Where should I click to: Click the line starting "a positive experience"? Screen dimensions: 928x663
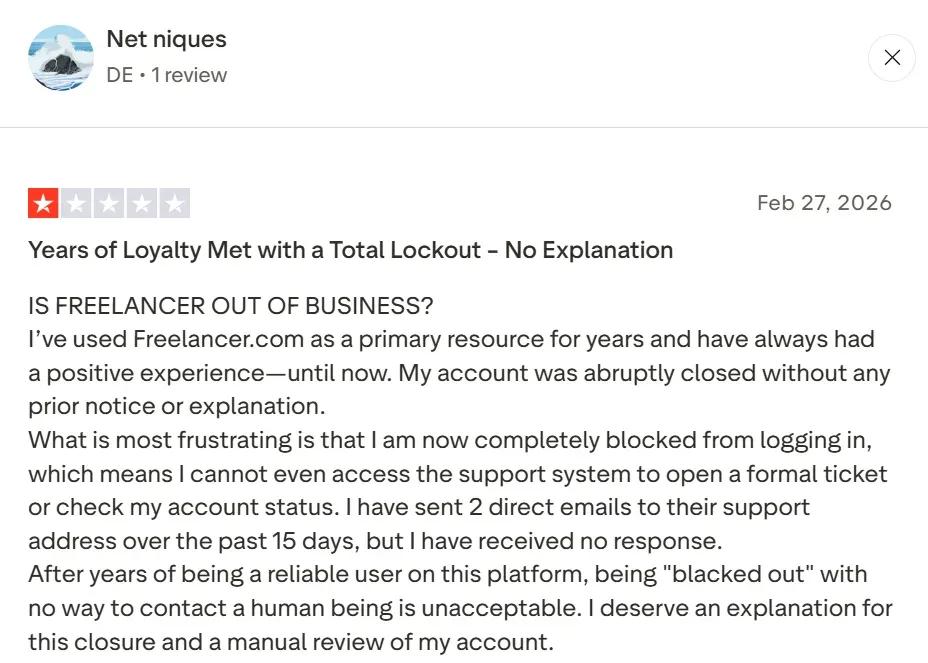click(x=458, y=373)
